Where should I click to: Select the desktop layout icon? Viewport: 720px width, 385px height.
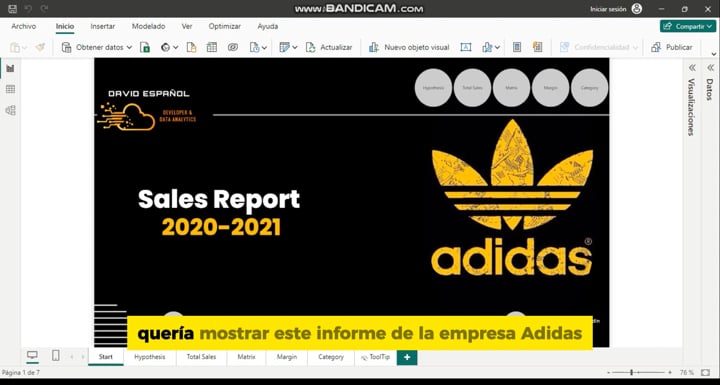[x=32, y=355]
